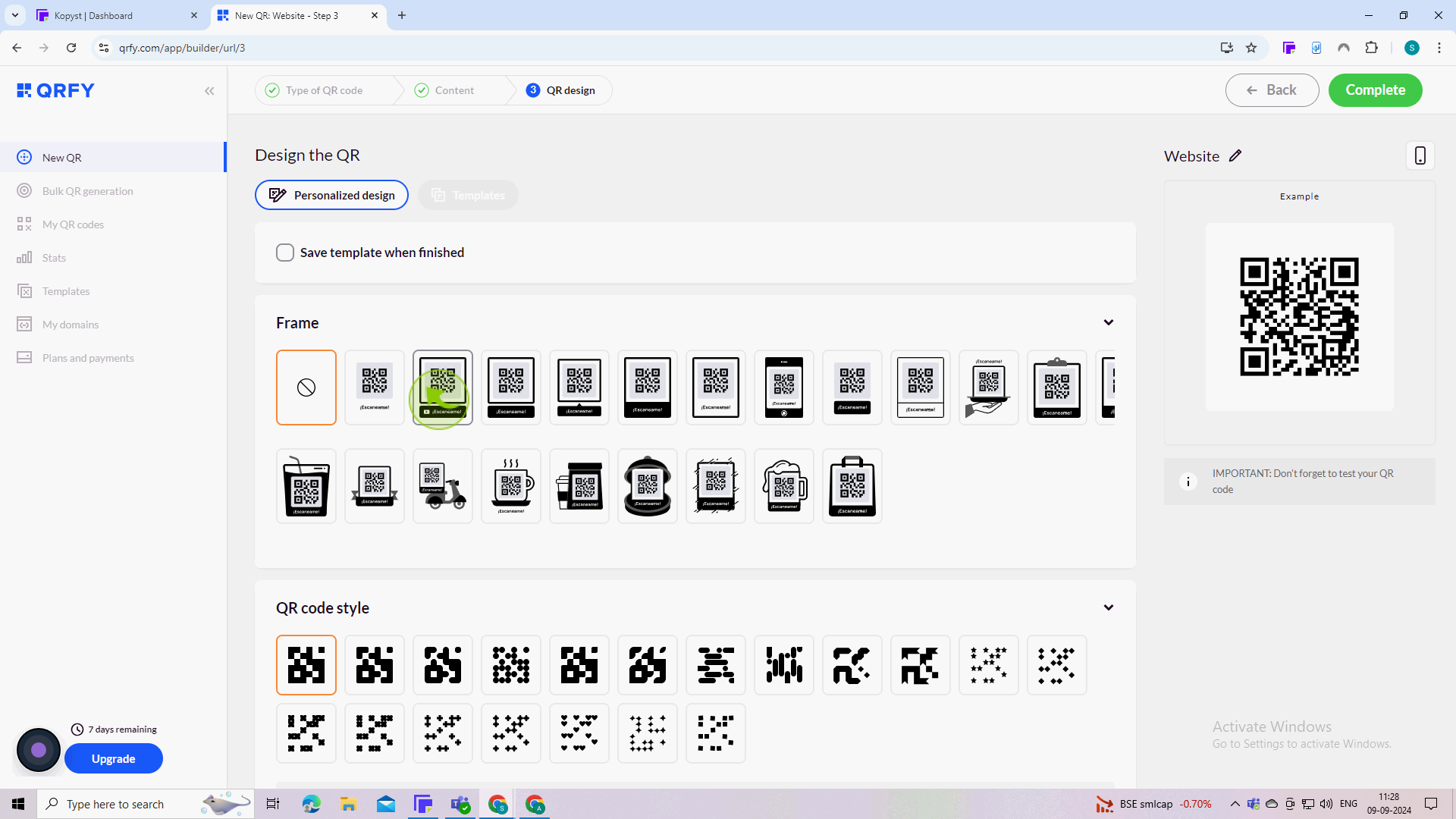Click the mobile preview phone icon
This screenshot has height=819, width=1456.
tap(1420, 155)
